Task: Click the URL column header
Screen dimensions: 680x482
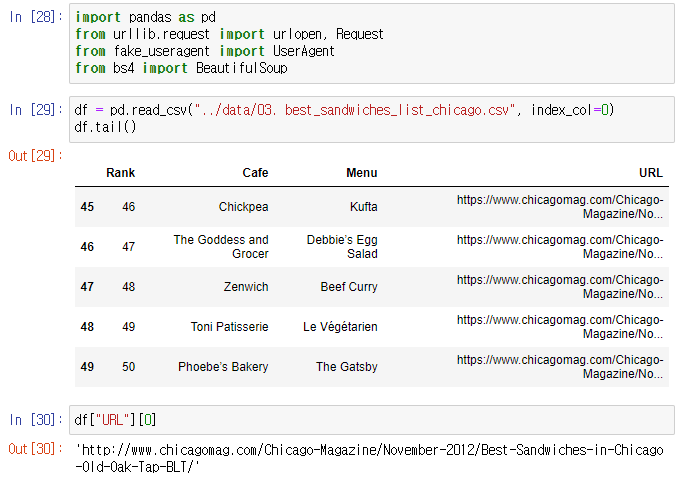Action: tap(651, 173)
